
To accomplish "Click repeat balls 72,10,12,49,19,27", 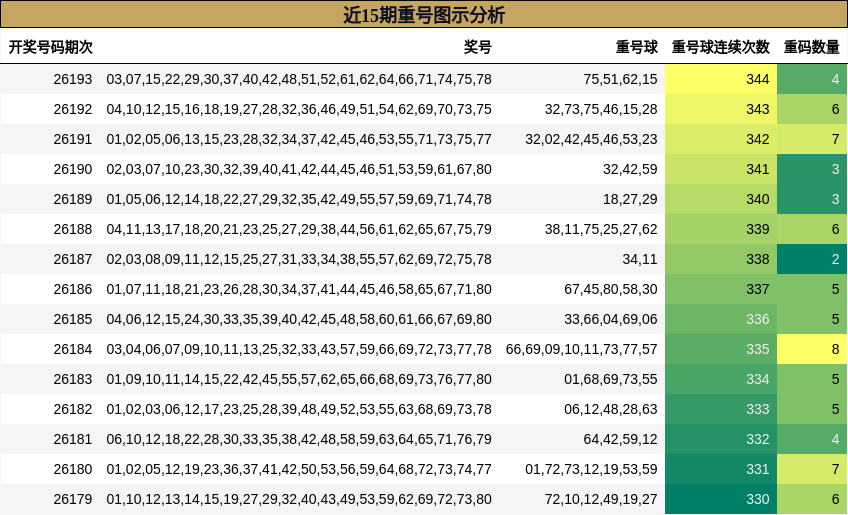I will point(601,499).
